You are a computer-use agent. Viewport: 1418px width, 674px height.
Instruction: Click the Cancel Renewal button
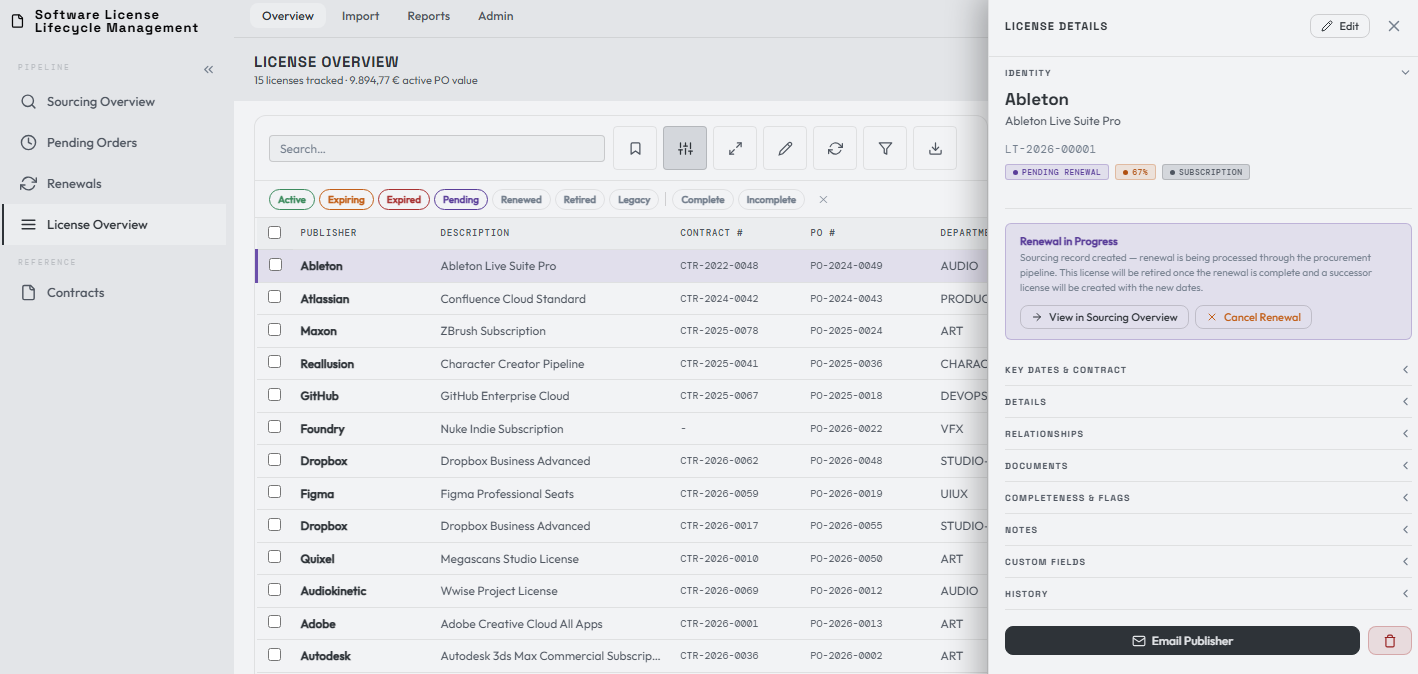click(1253, 317)
